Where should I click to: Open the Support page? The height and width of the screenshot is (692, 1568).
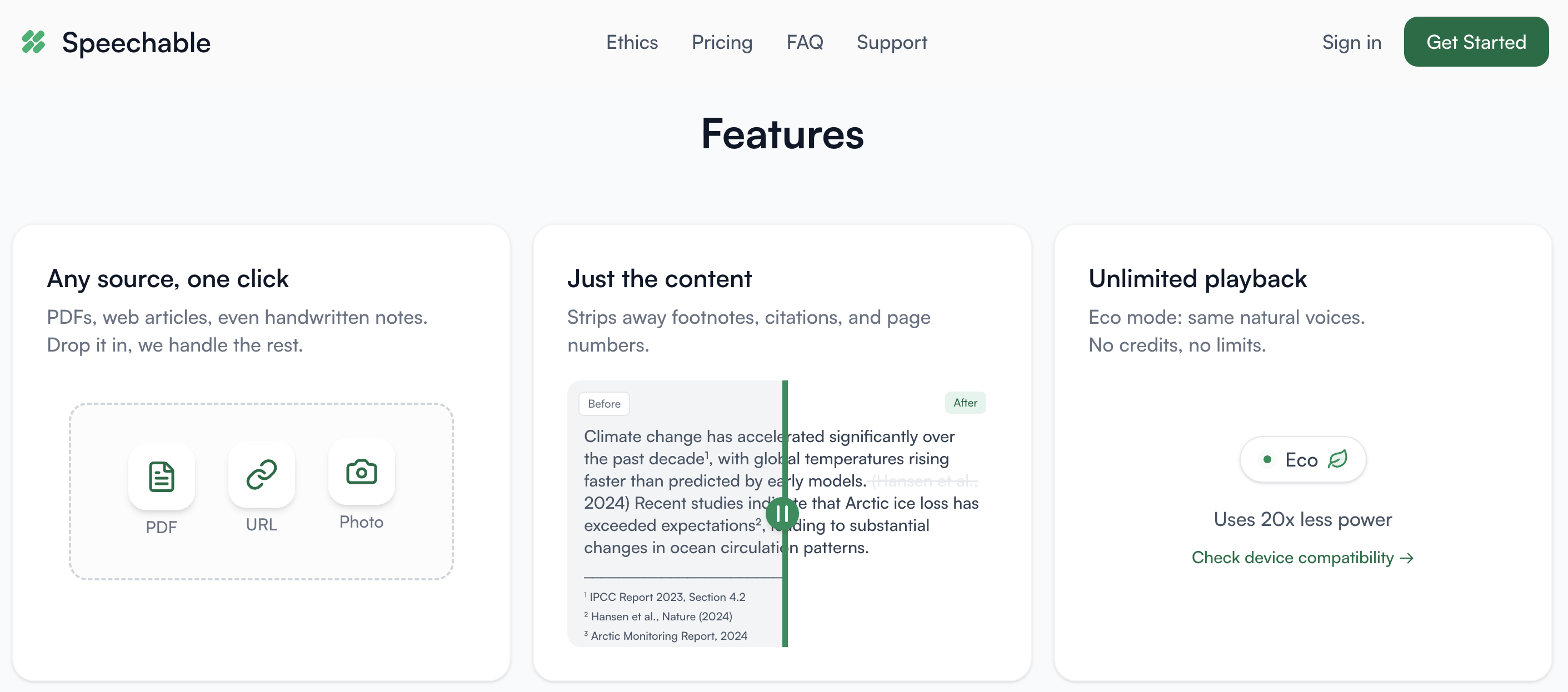coord(891,42)
